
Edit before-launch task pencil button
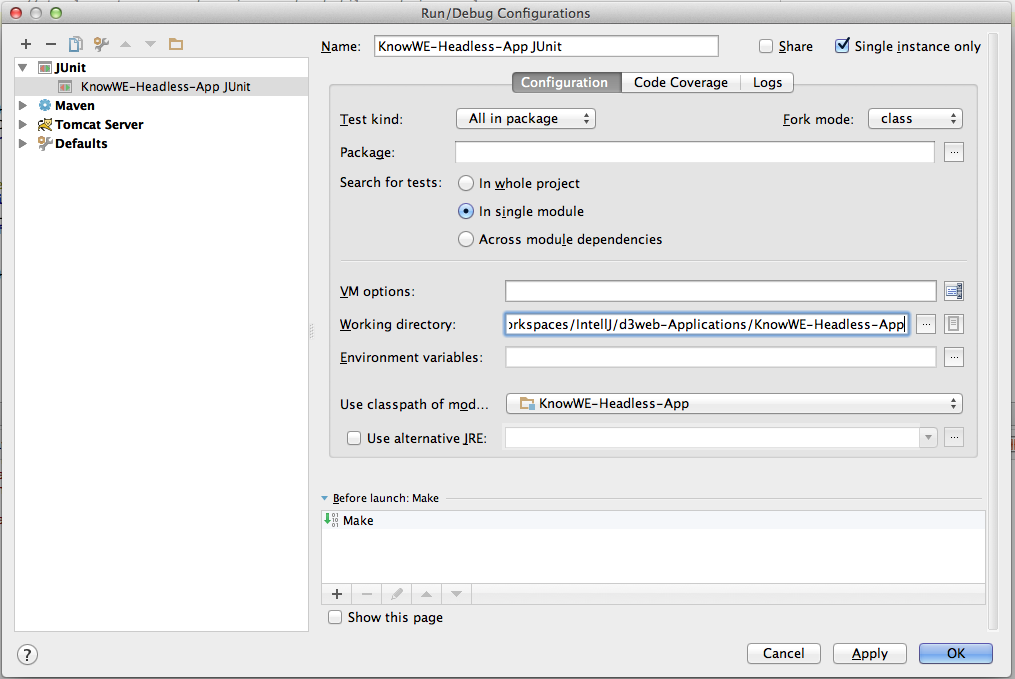point(396,594)
